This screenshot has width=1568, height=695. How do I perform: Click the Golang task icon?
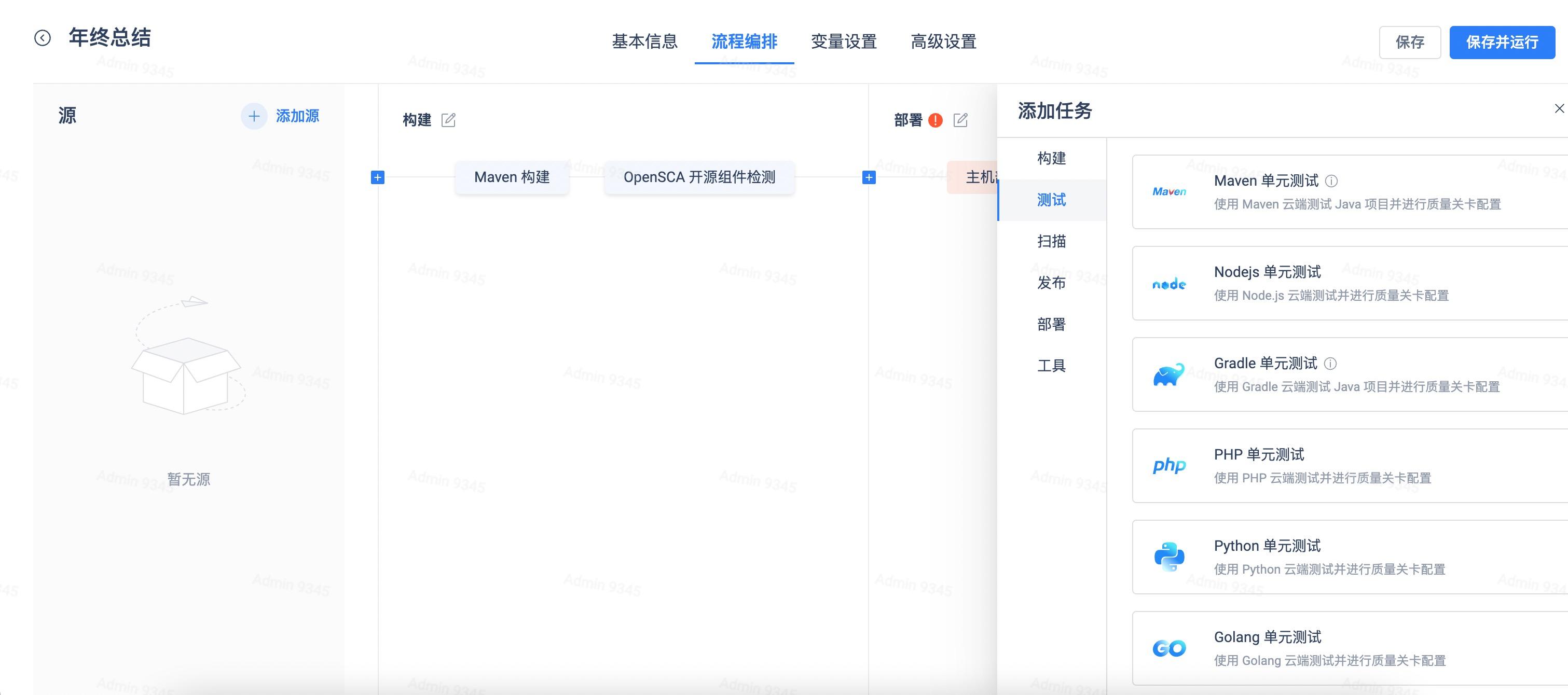(x=1168, y=648)
